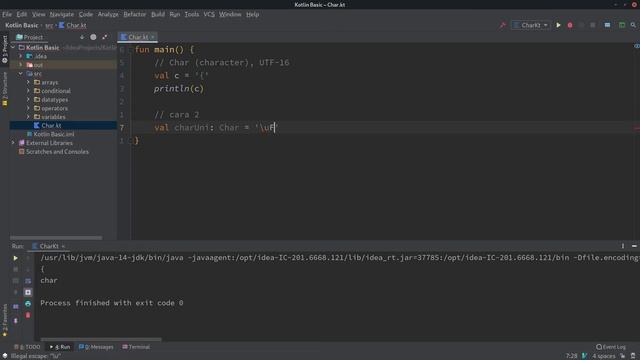Expand the out folder
This screenshot has height=360, width=640.
(21, 65)
